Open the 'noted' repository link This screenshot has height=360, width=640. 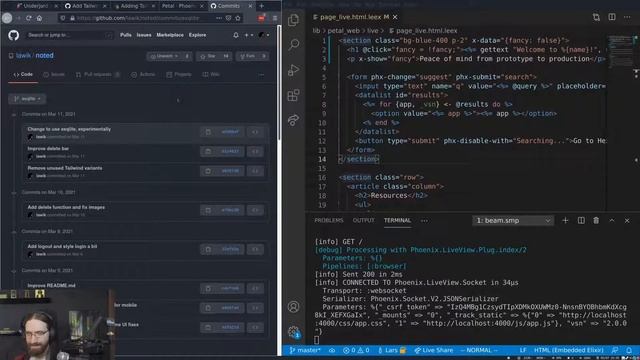(44, 56)
